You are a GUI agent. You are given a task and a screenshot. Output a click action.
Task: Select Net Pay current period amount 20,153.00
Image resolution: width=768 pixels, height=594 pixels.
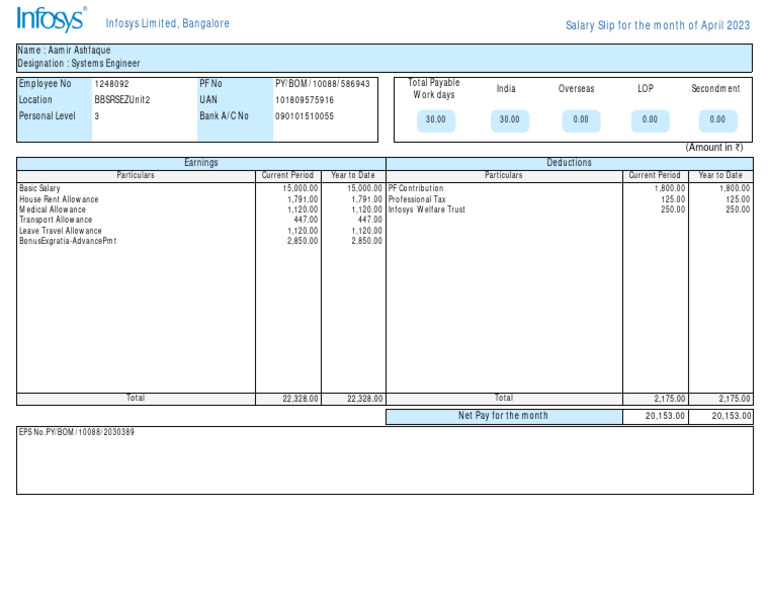(x=665, y=416)
